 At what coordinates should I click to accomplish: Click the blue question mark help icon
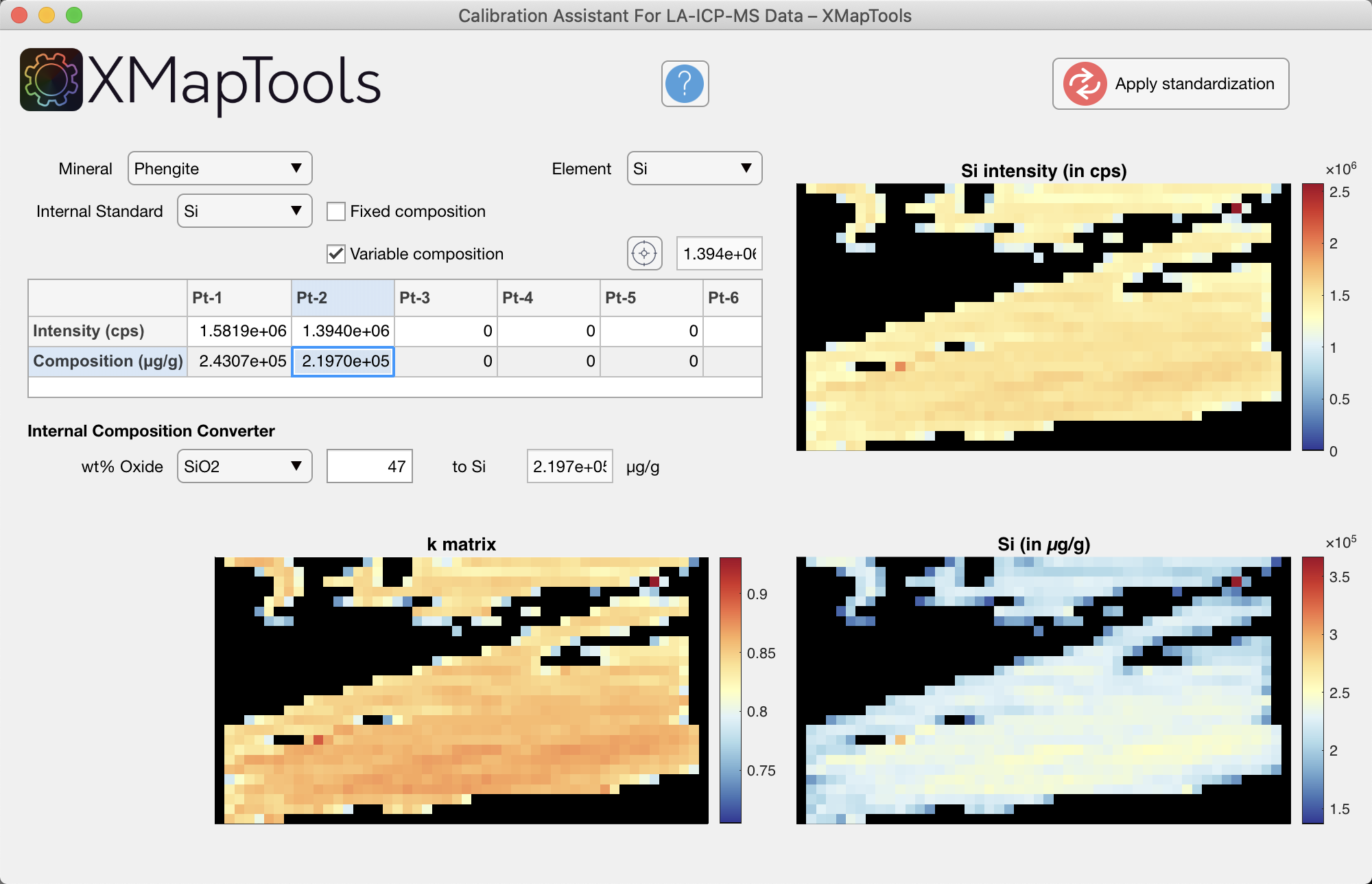click(x=685, y=84)
